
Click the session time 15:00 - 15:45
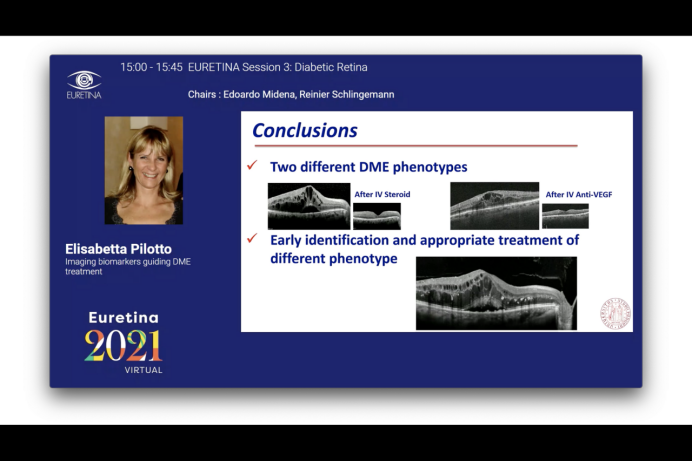151,68
